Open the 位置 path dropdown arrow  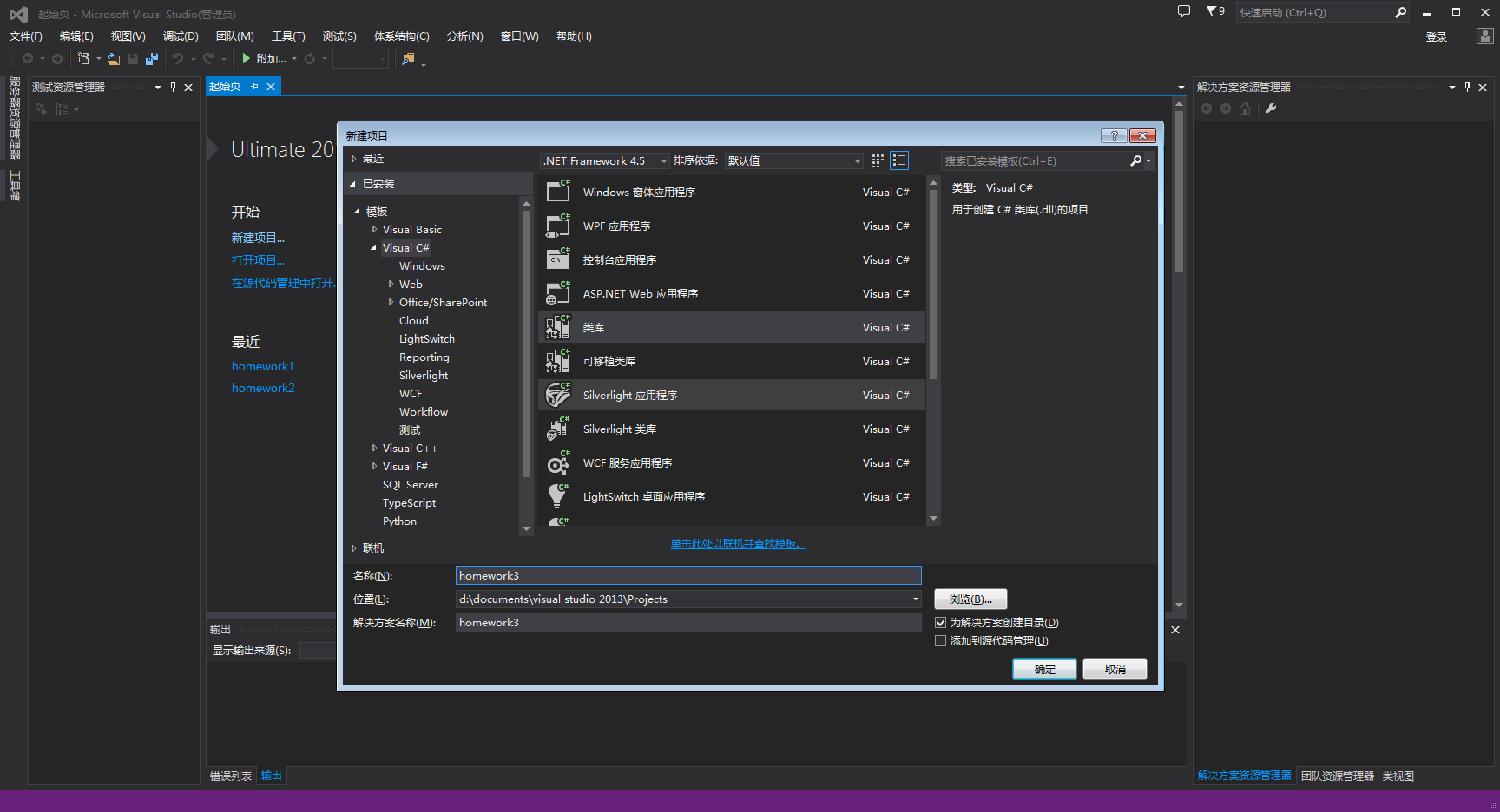pyautogui.click(x=915, y=599)
